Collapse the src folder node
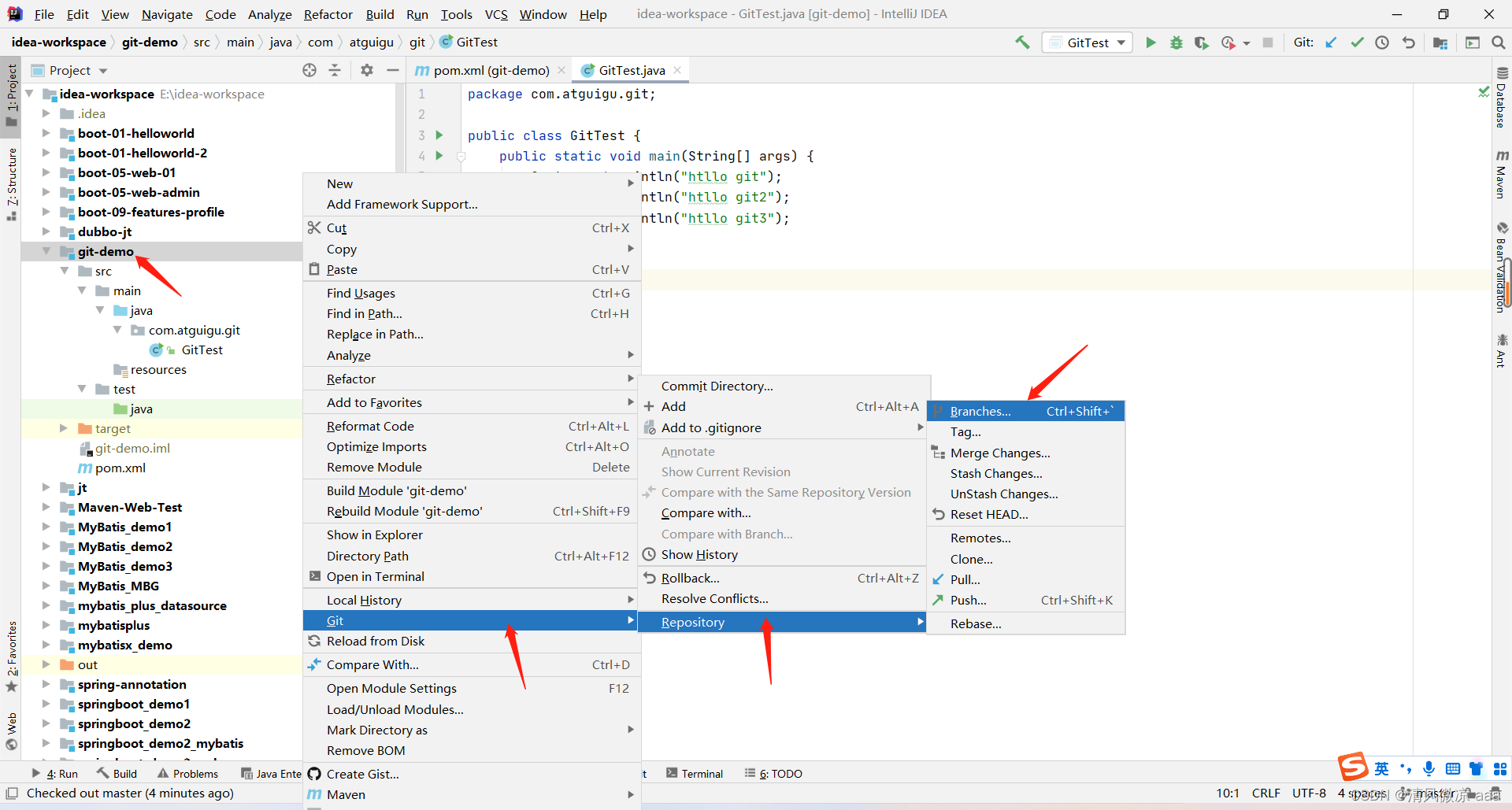Screen dimensions: 1512x810 [65, 271]
